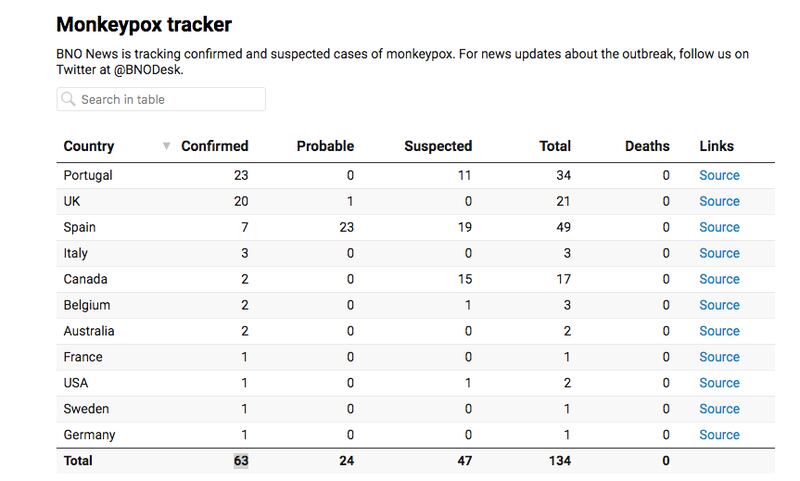Open the Source link for Sweden
The width and height of the screenshot is (800, 481).
(x=719, y=409)
